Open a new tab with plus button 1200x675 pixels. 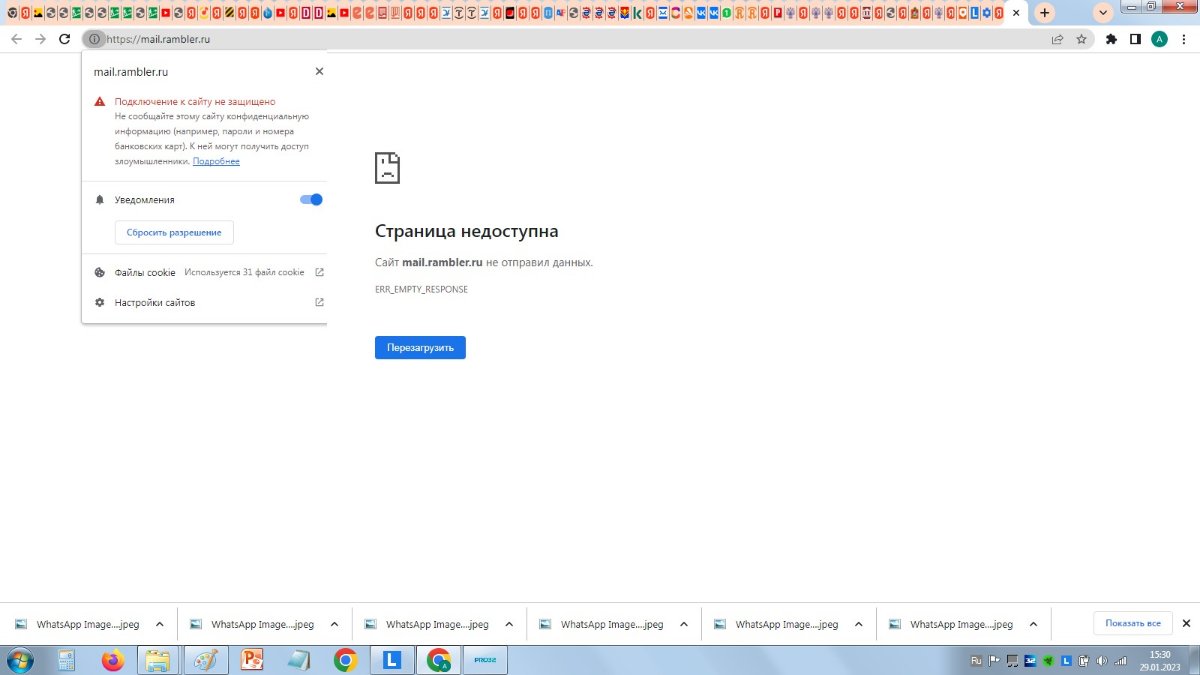click(x=1045, y=13)
